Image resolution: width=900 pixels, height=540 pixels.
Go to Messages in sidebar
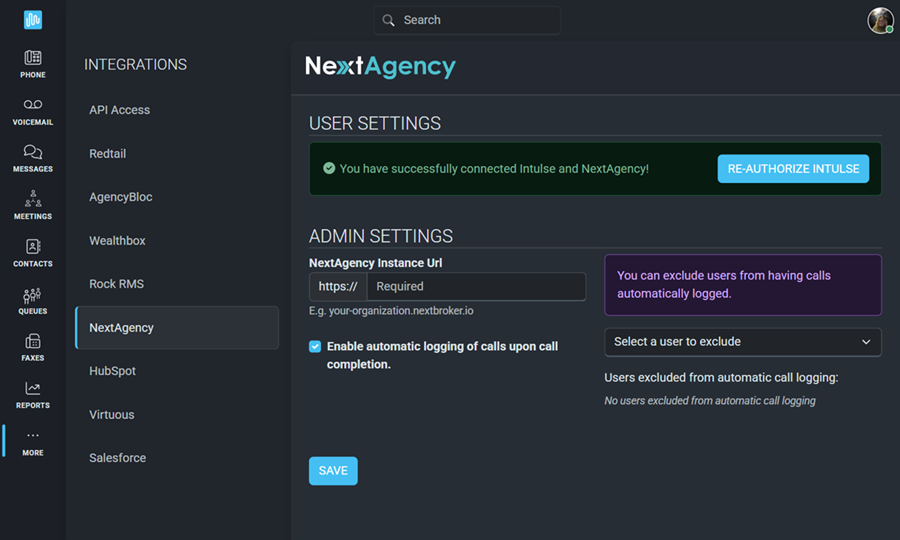tap(33, 158)
